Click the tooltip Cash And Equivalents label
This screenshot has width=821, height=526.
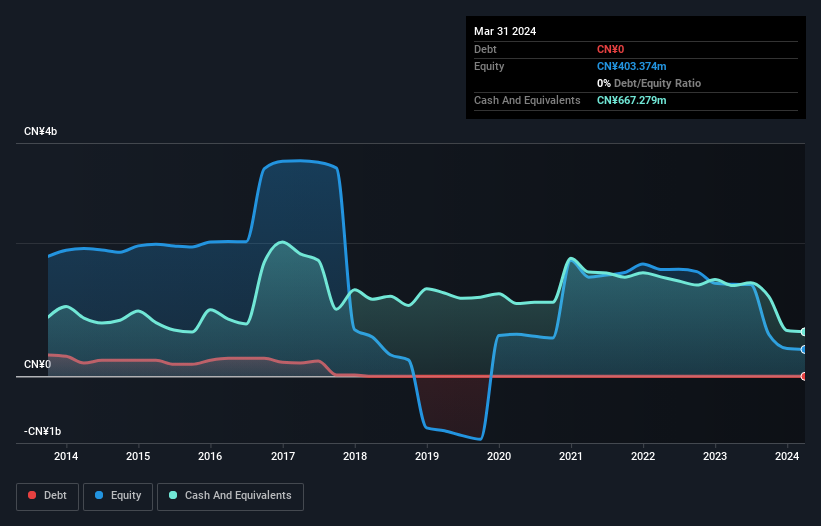tap(527, 100)
